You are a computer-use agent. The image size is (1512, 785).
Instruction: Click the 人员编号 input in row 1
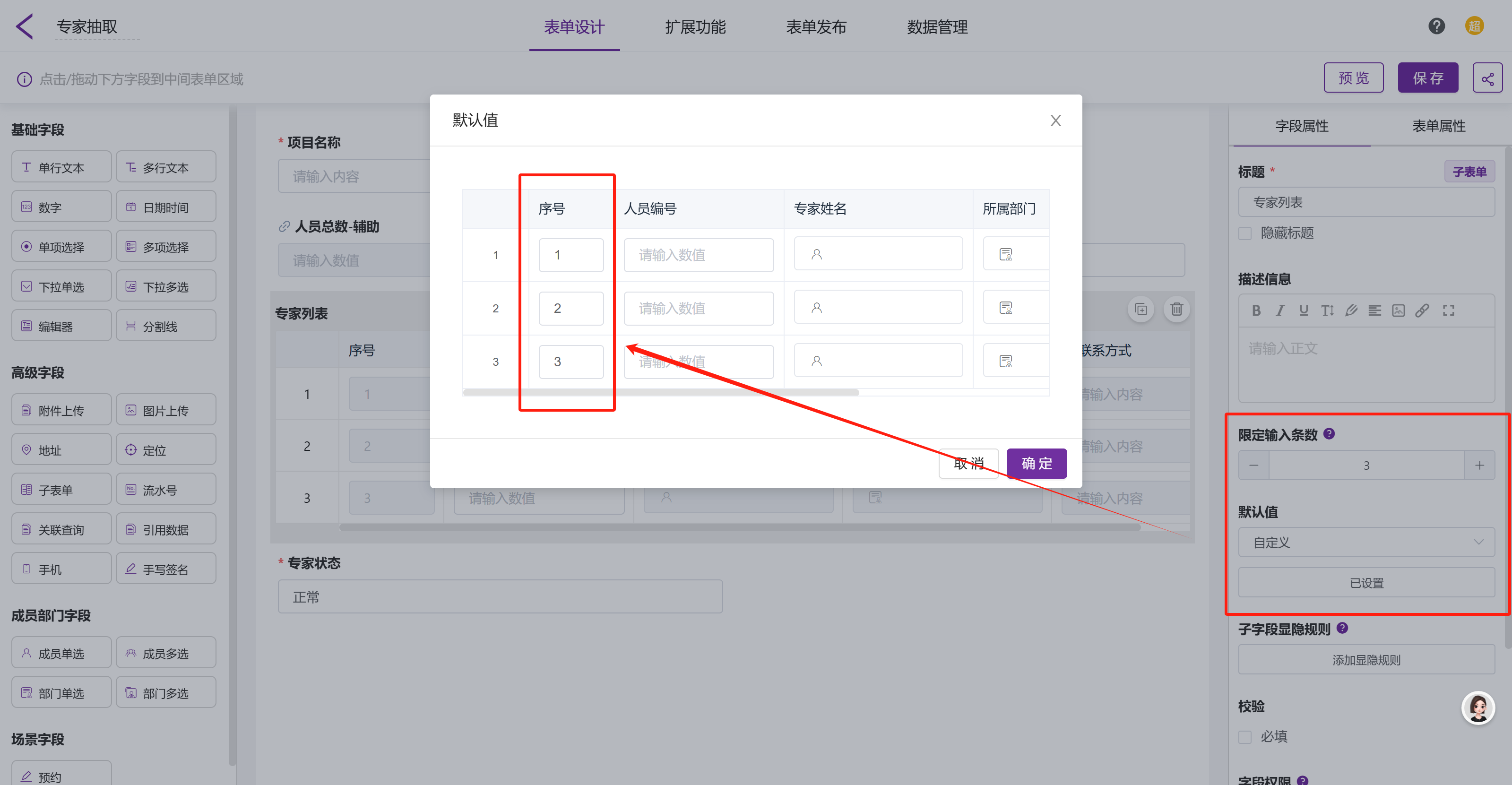click(698, 255)
